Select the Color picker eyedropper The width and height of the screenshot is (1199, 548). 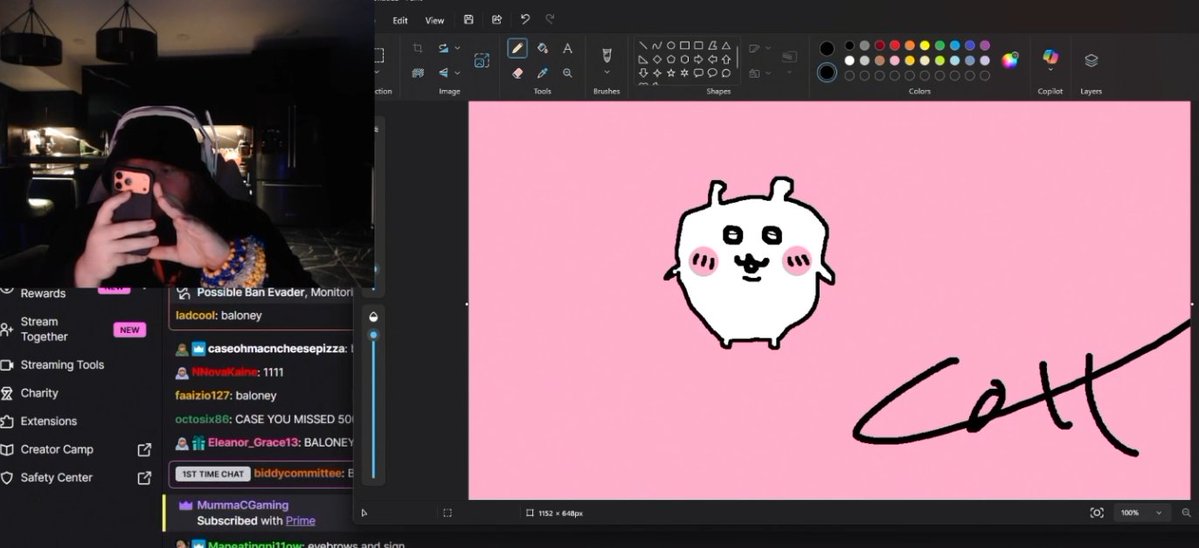point(542,73)
